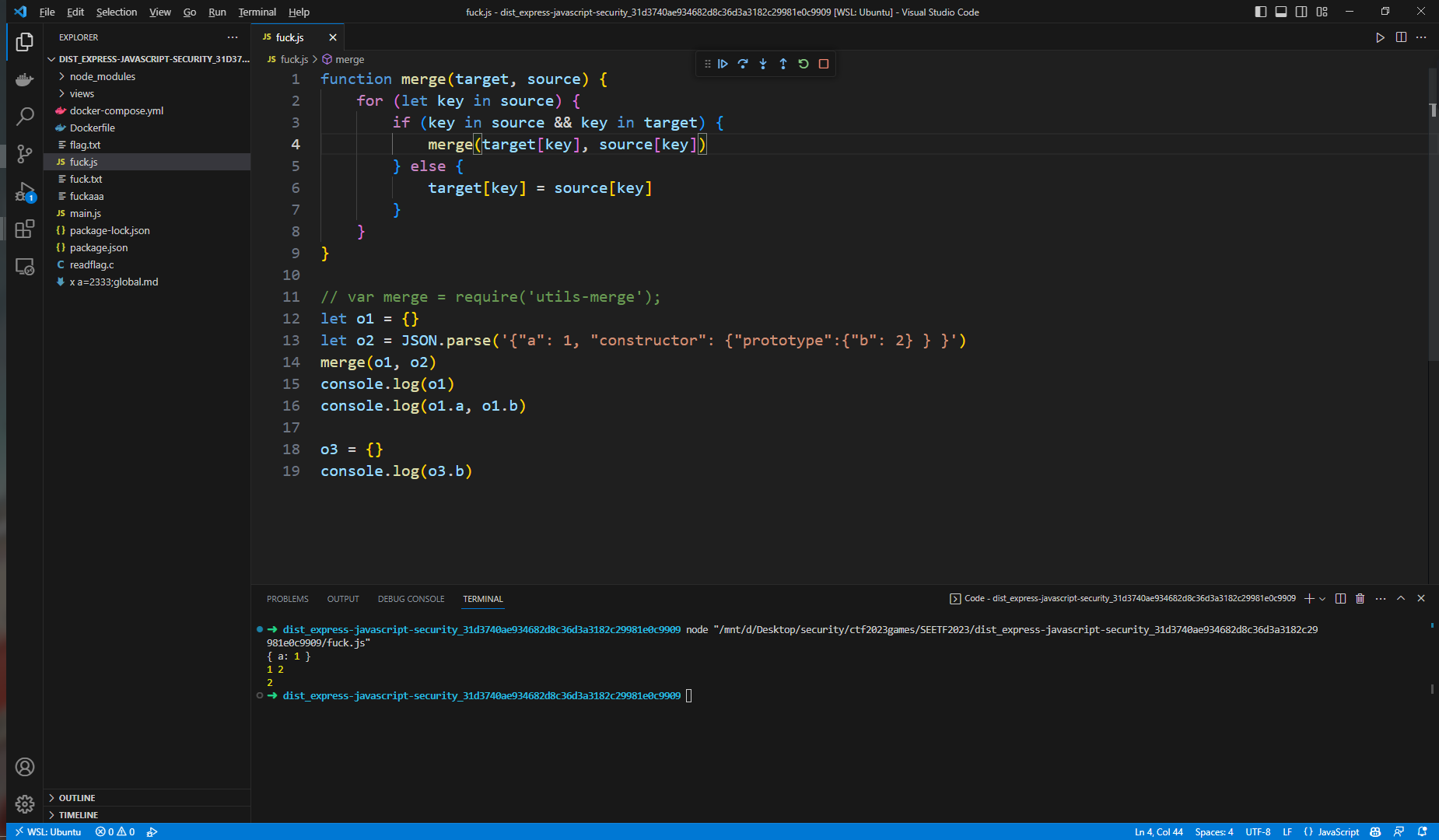1439x840 pixels.
Task: Open the File menu
Action: click(47, 12)
